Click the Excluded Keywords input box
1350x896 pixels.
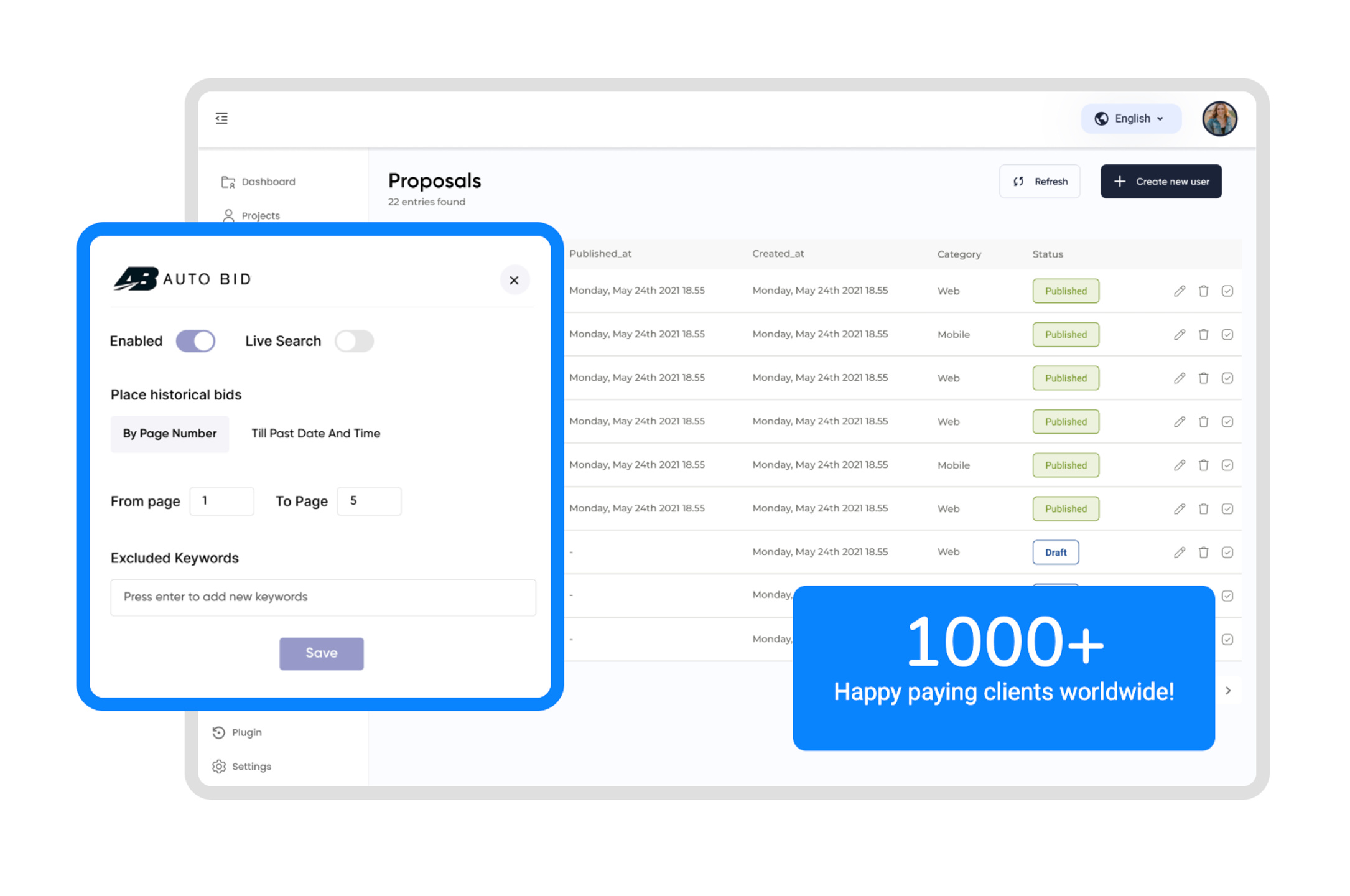[x=323, y=597]
